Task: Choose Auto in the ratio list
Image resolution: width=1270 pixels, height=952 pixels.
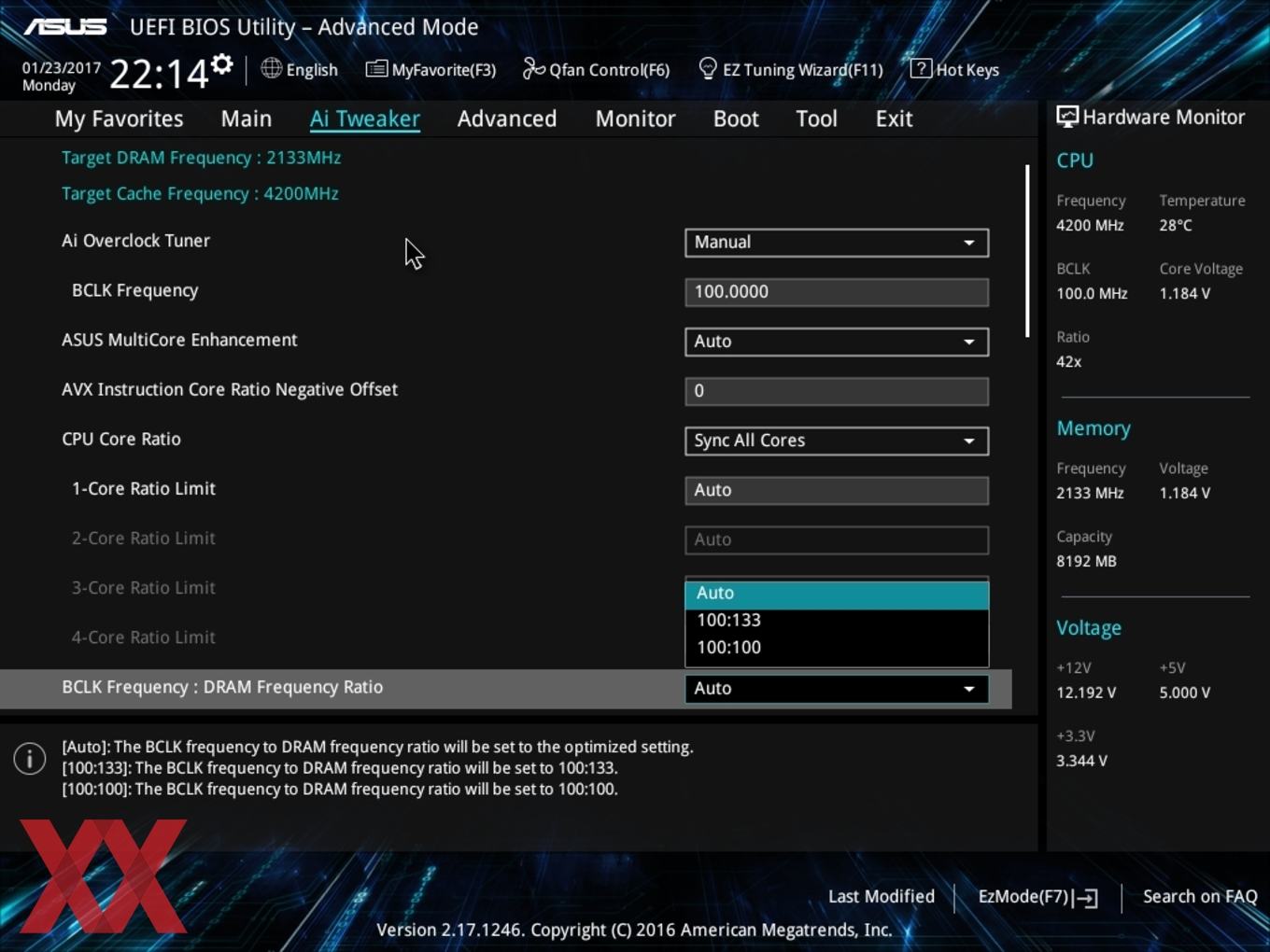Action: point(837,594)
